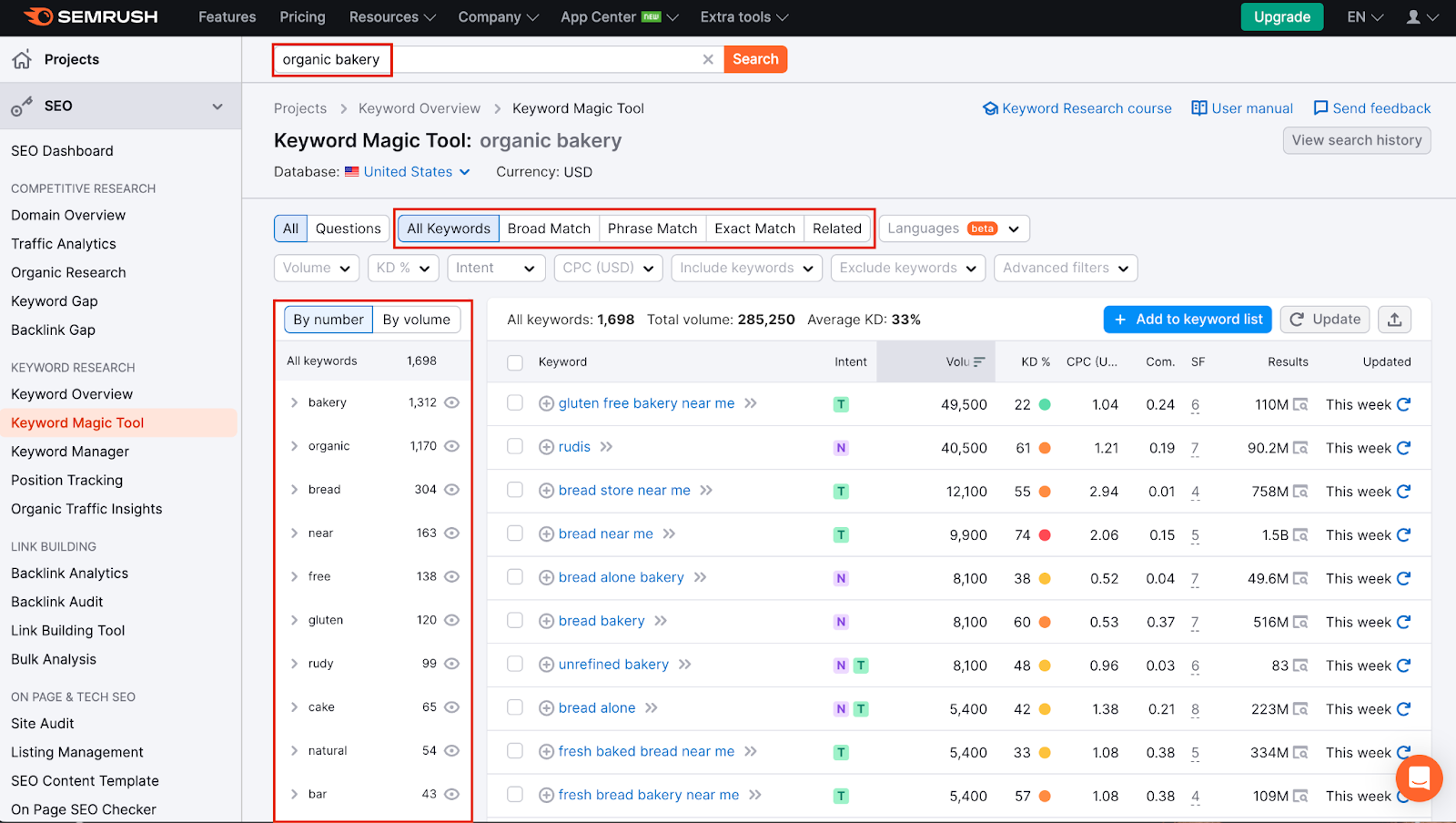
Task: Check the 'gluten free bakery near me' checkbox
Action: 515,402
